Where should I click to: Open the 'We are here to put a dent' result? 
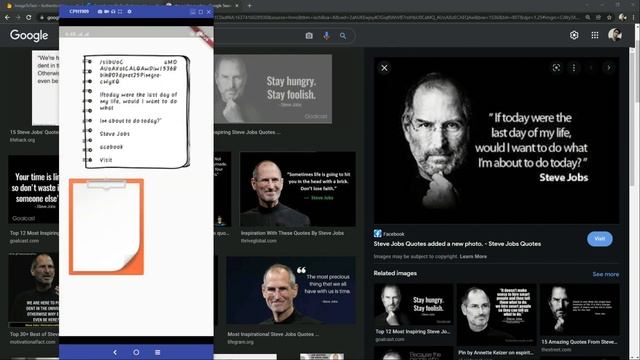tap(33, 289)
